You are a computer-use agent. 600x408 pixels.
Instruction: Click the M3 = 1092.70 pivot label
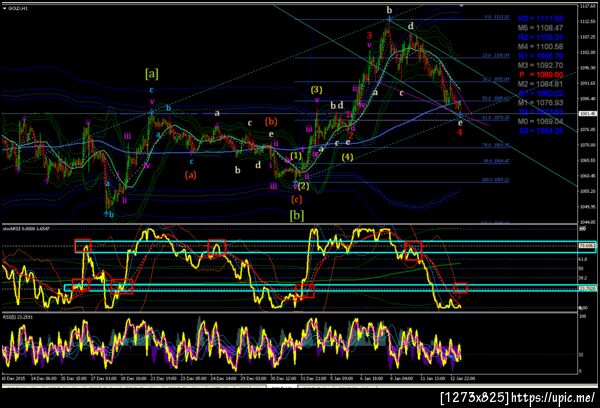(x=540, y=65)
